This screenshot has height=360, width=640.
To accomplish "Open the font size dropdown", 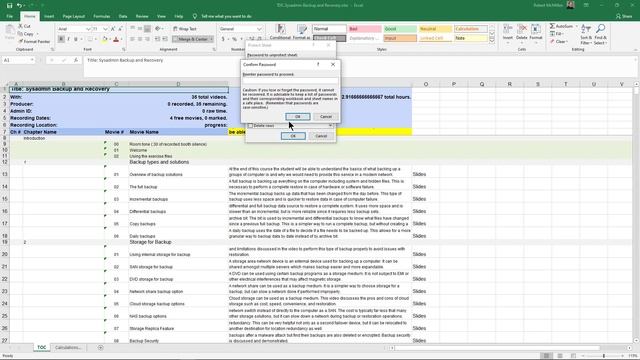I will click(x=105, y=29).
